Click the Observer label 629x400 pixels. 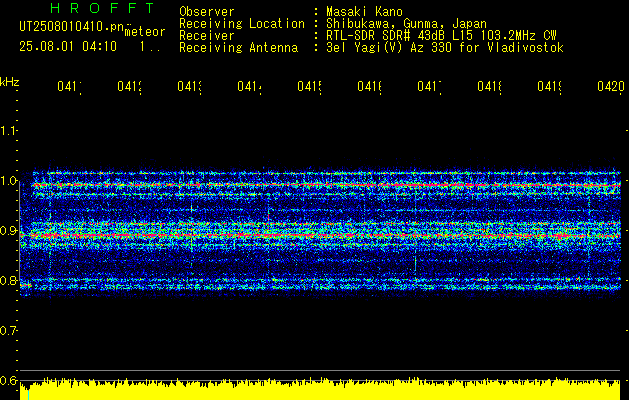click(207, 12)
